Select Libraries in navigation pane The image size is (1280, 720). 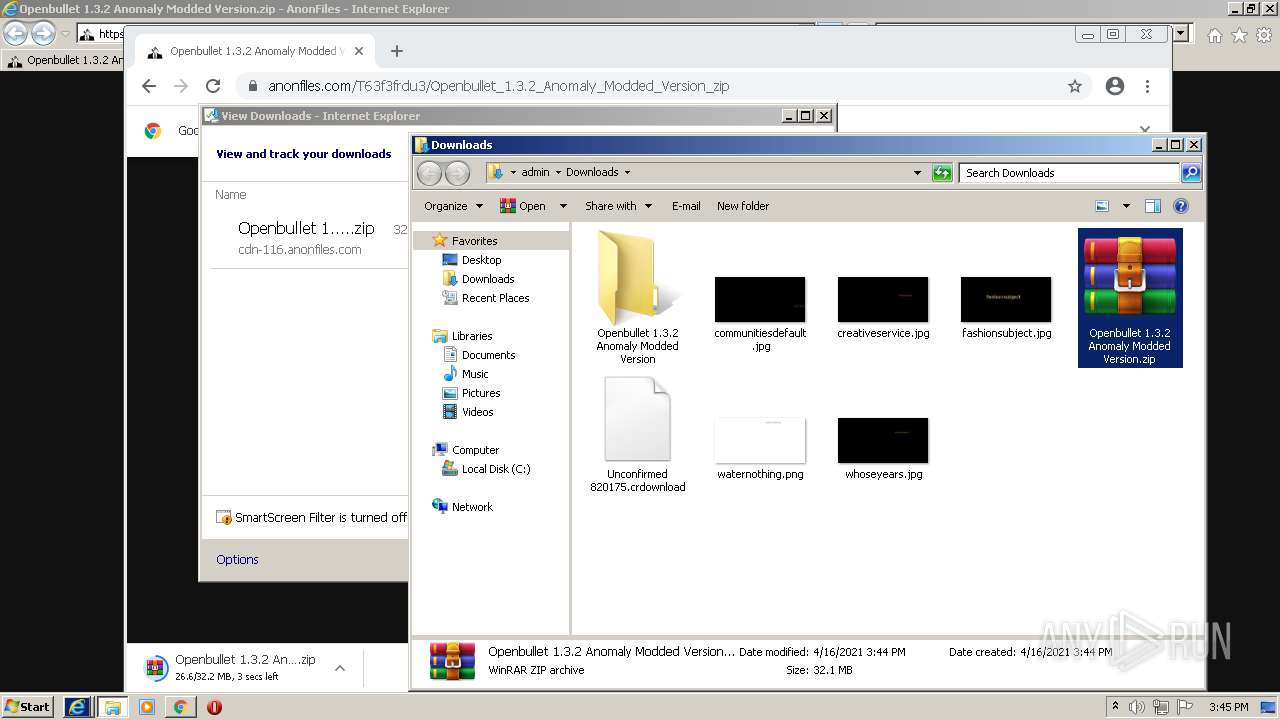472,336
